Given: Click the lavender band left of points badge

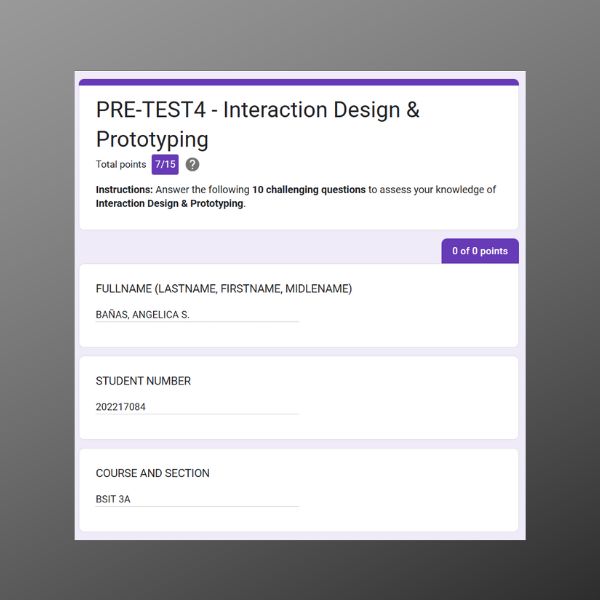Looking at the screenshot, I should pos(250,248).
